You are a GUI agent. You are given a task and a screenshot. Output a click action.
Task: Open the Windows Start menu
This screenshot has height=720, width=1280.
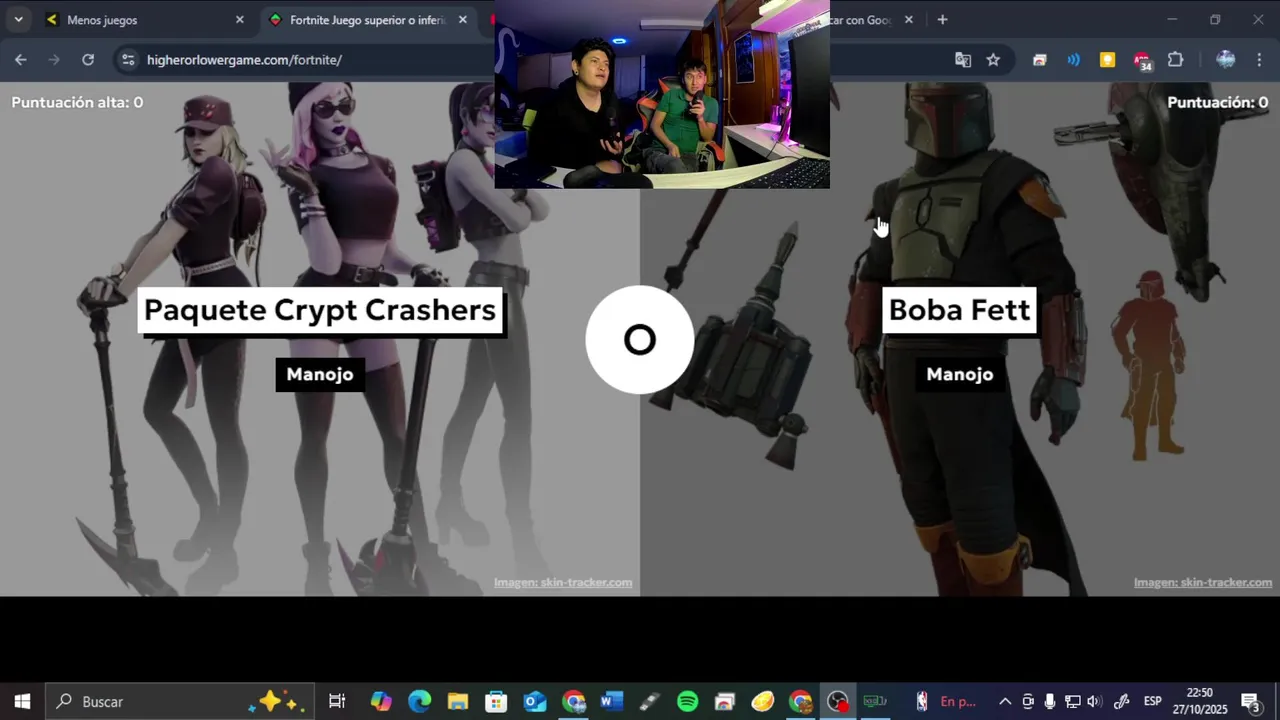[22, 702]
